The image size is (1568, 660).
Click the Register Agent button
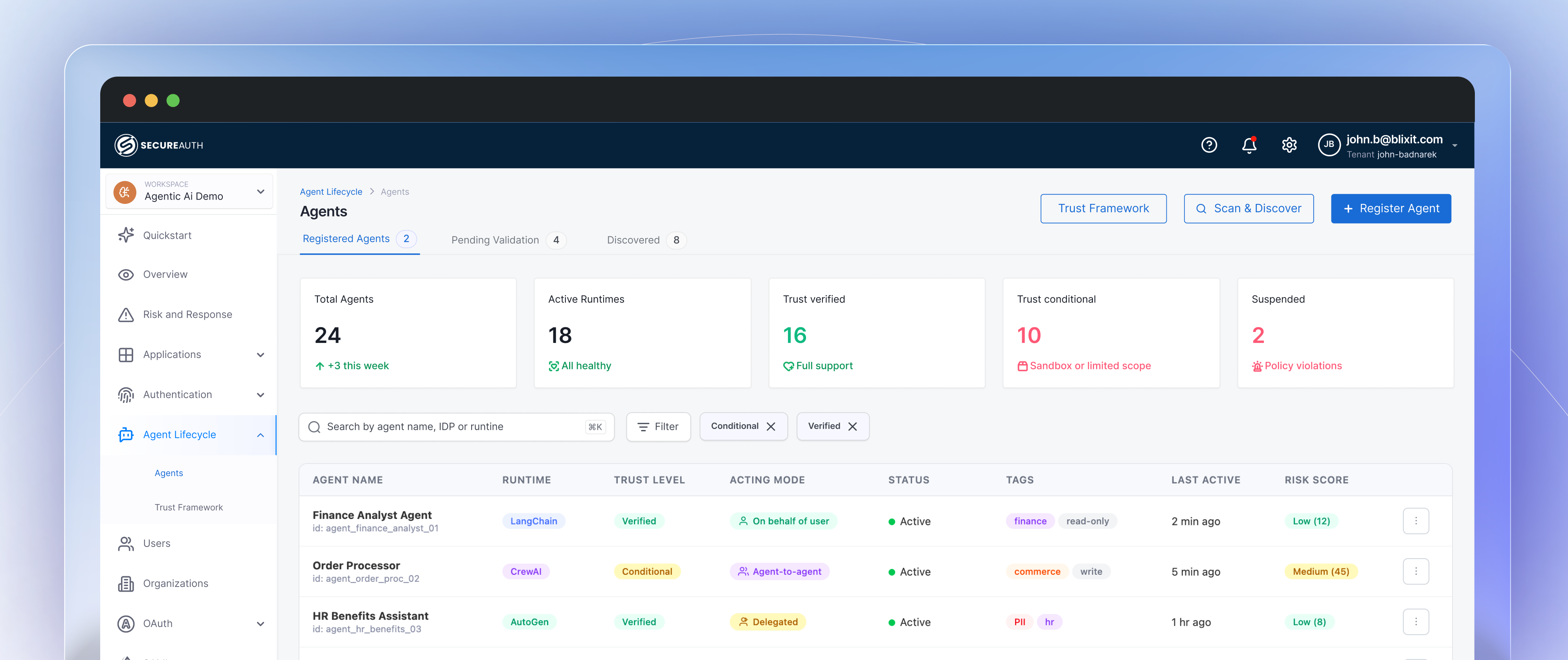pyautogui.click(x=1391, y=208)
